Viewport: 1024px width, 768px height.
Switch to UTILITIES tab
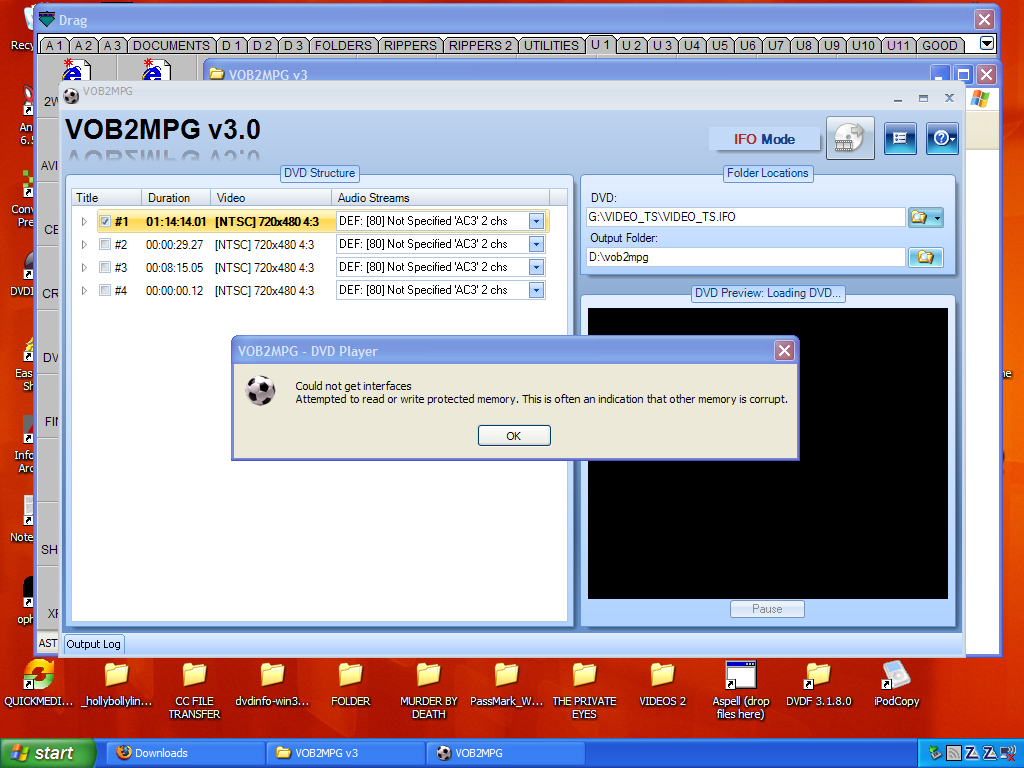coord(551,46)
